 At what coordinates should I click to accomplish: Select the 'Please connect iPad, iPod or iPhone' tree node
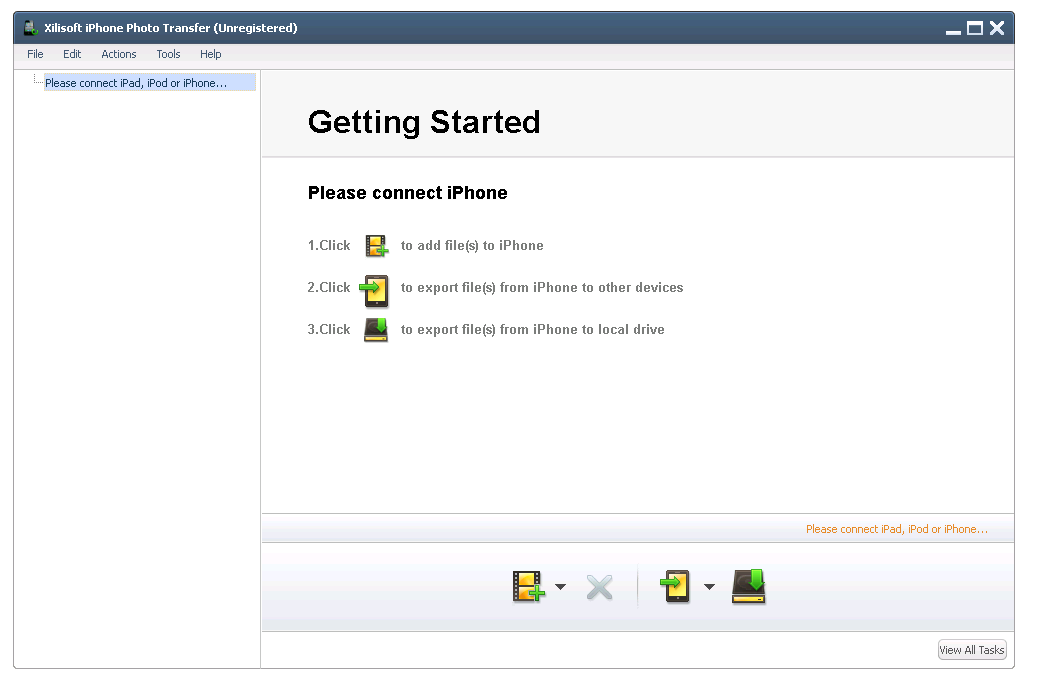(x=136, y=83)
